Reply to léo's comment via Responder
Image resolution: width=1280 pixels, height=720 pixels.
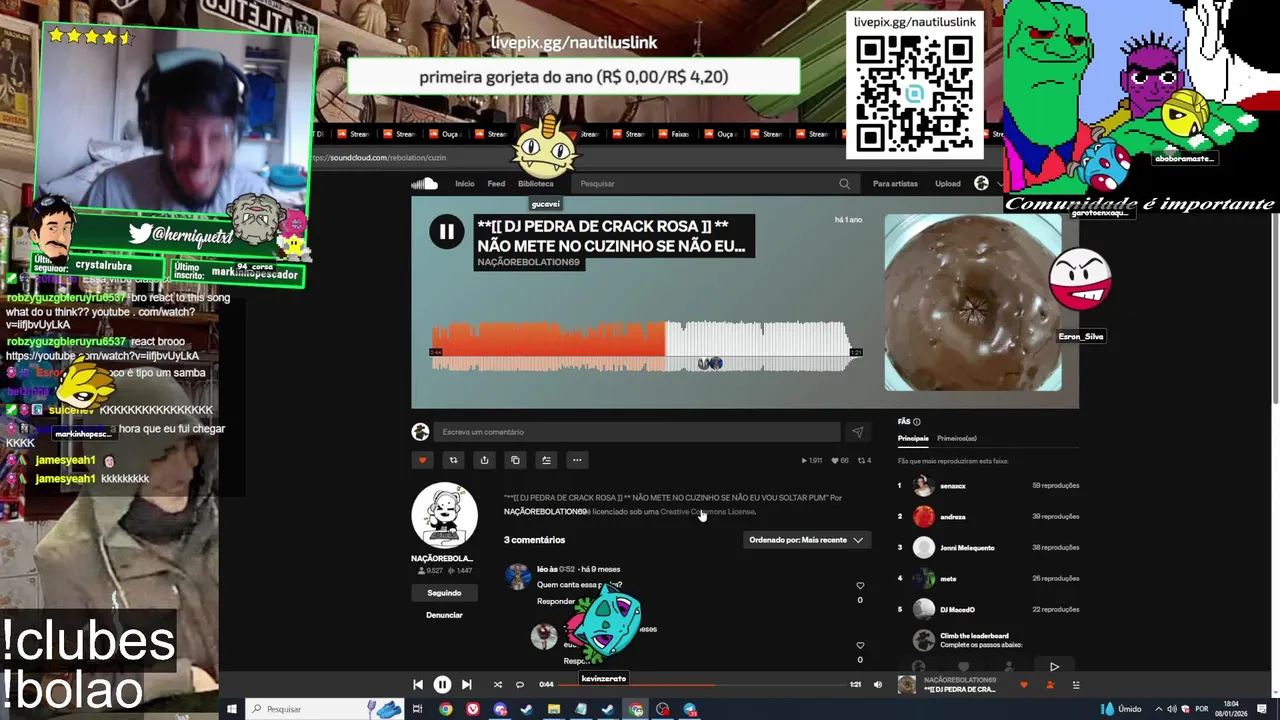tap(556, 601)
